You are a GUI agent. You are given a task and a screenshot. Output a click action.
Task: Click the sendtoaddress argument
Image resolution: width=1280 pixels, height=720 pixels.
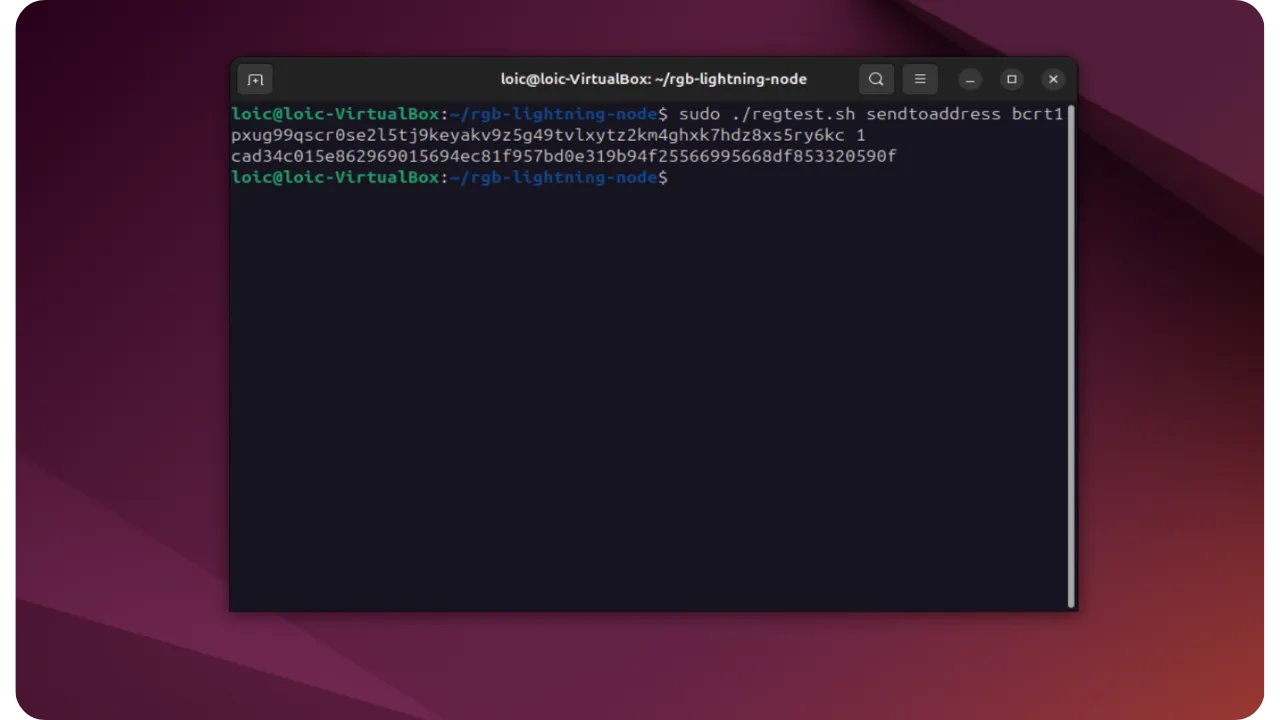tap(933, 114)
